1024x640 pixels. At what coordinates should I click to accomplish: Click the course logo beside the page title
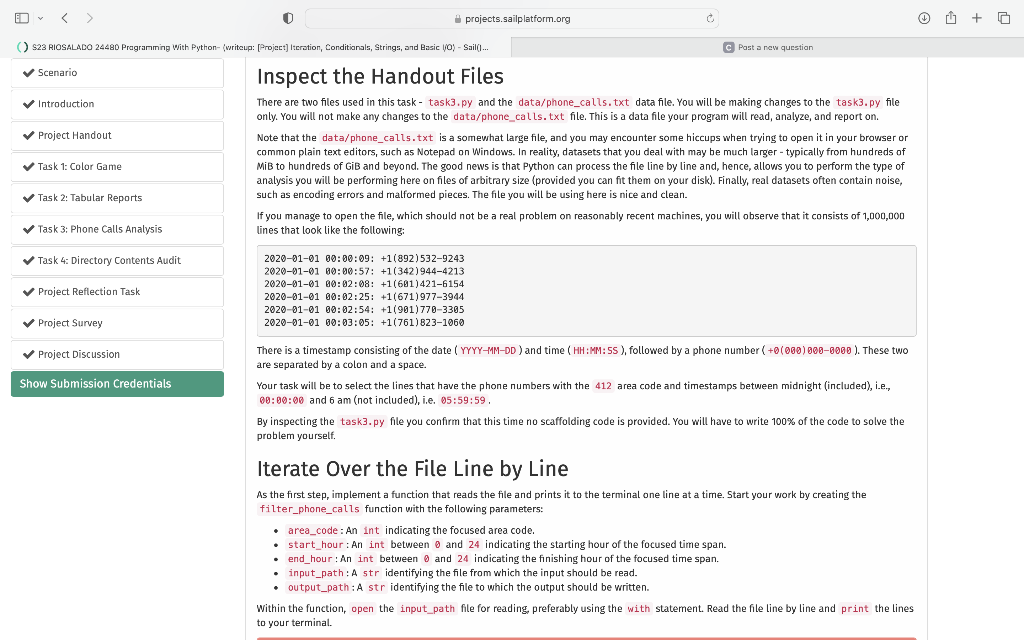tap(18, 46)
